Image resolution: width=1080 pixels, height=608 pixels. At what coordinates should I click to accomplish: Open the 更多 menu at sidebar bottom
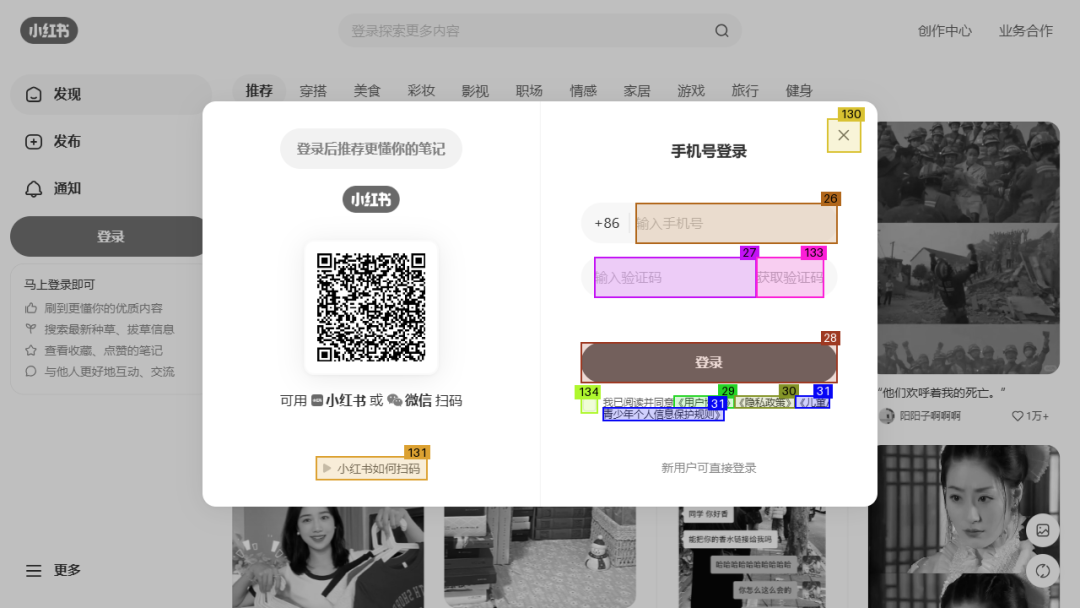pos(54,570)
